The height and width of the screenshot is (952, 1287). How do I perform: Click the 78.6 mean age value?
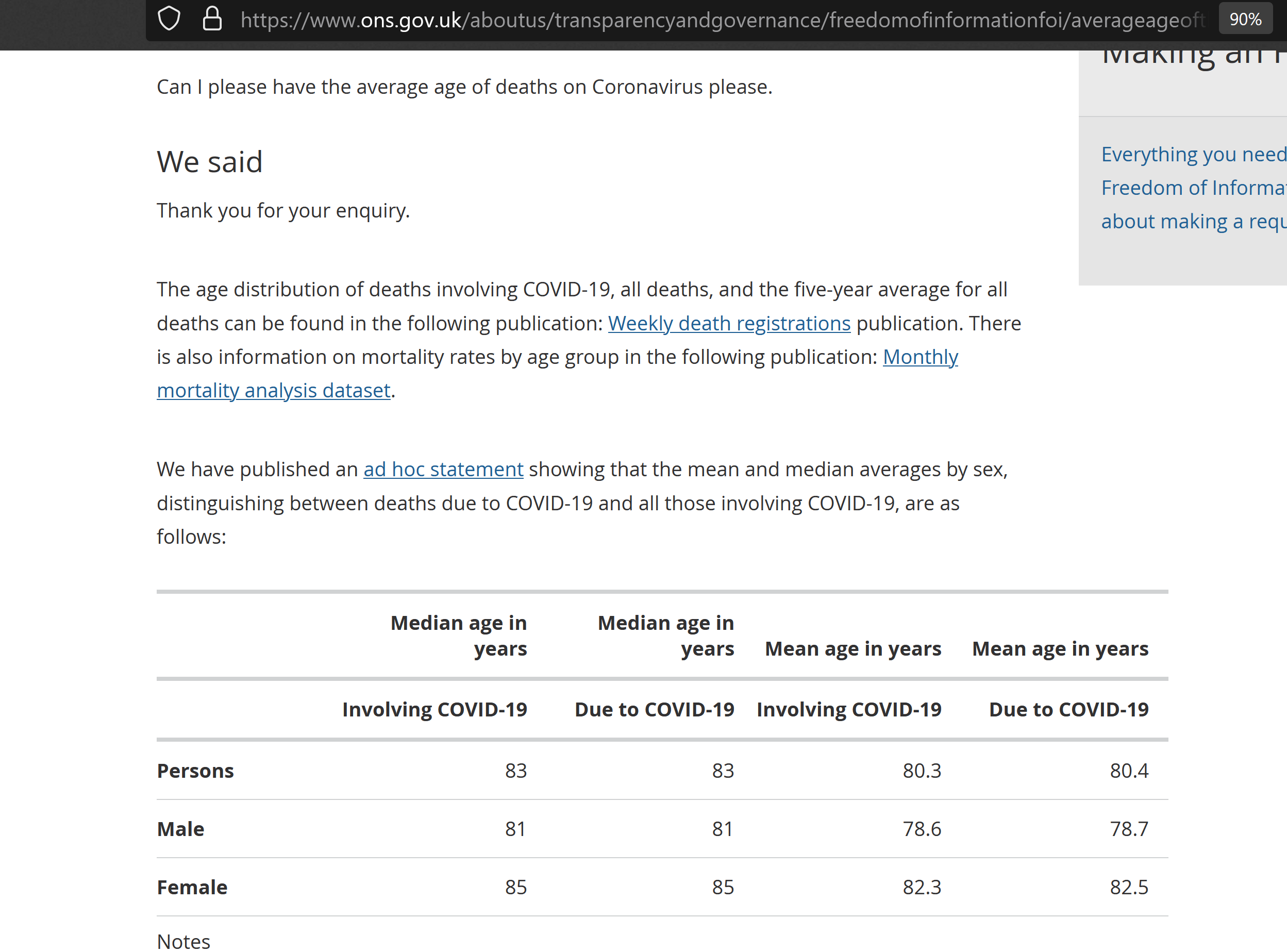coord(922,829)
